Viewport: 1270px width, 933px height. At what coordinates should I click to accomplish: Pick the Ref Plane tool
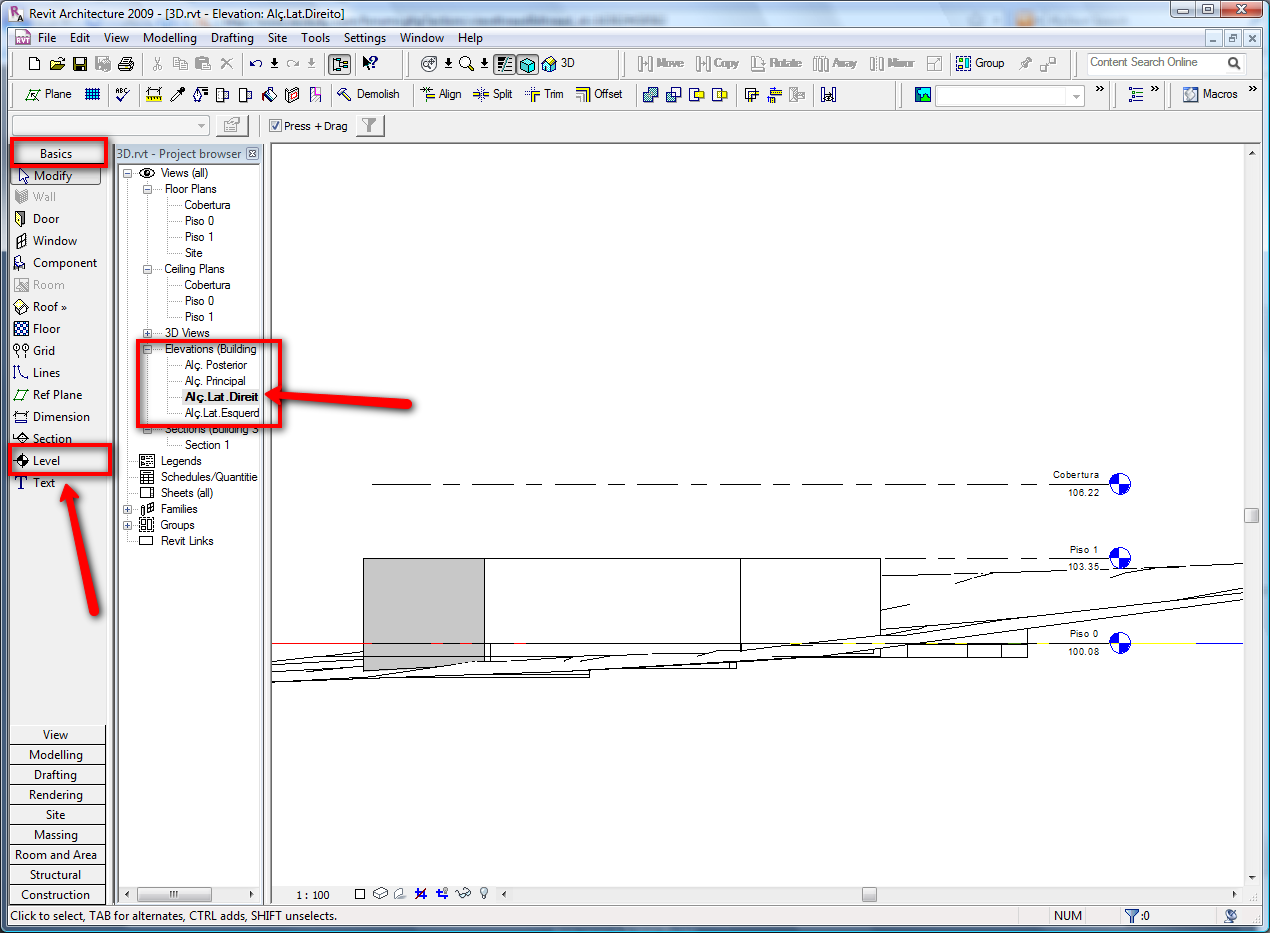(x=56, y=395)
